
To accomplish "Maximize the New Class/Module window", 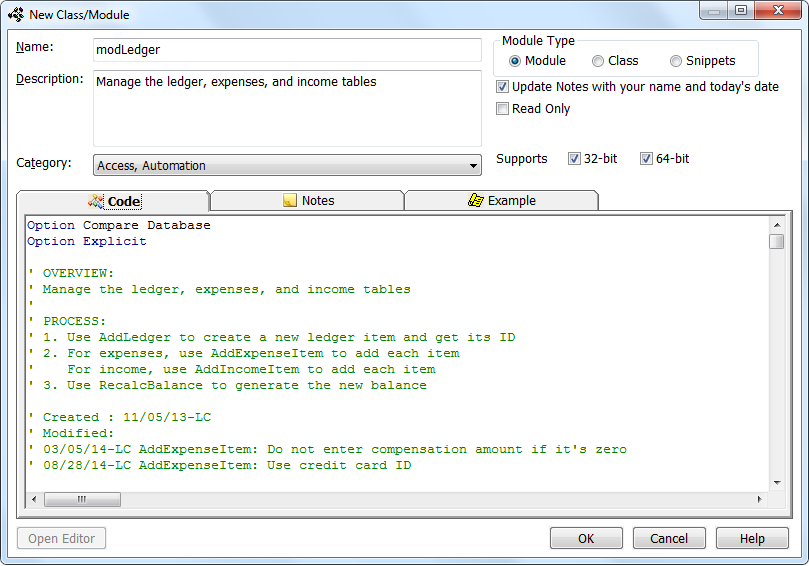I will pyautogui.click(x=741, y=10).
